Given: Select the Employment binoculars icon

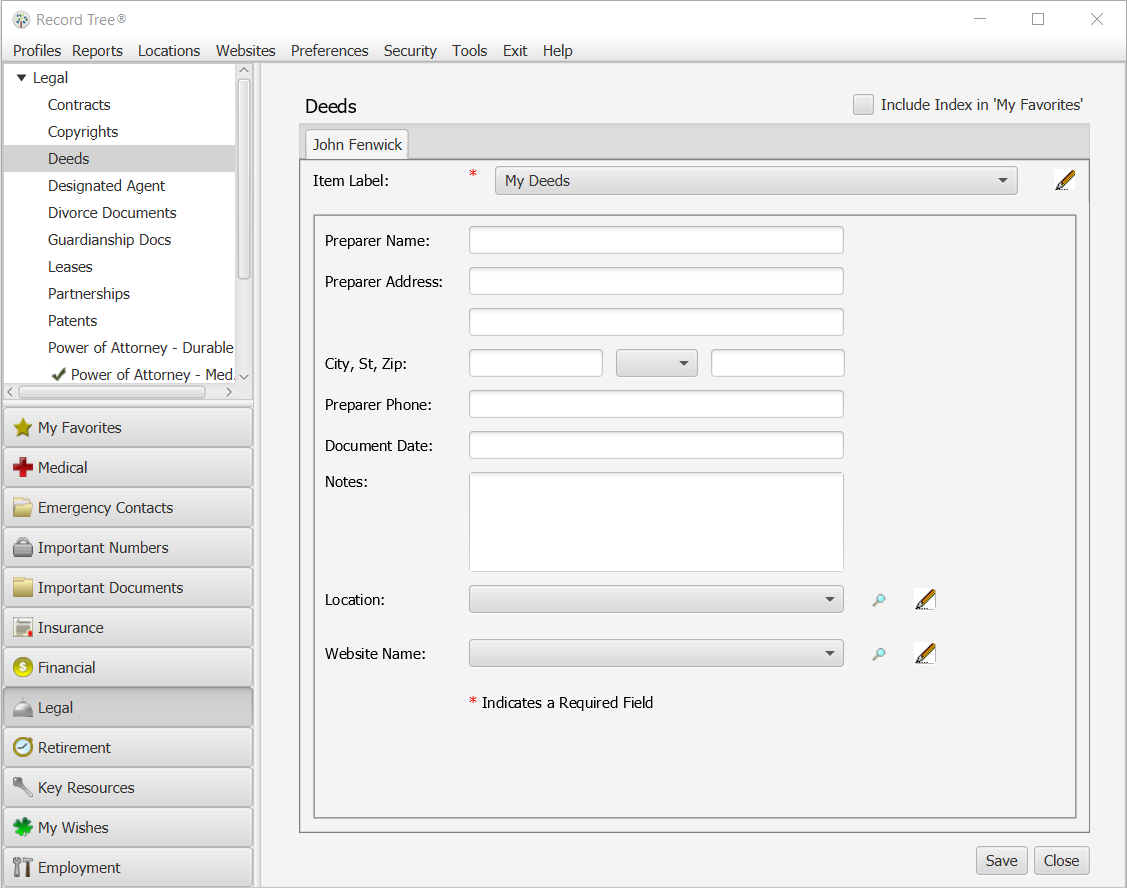Looking at the screenshot, I should pos(22,867).
